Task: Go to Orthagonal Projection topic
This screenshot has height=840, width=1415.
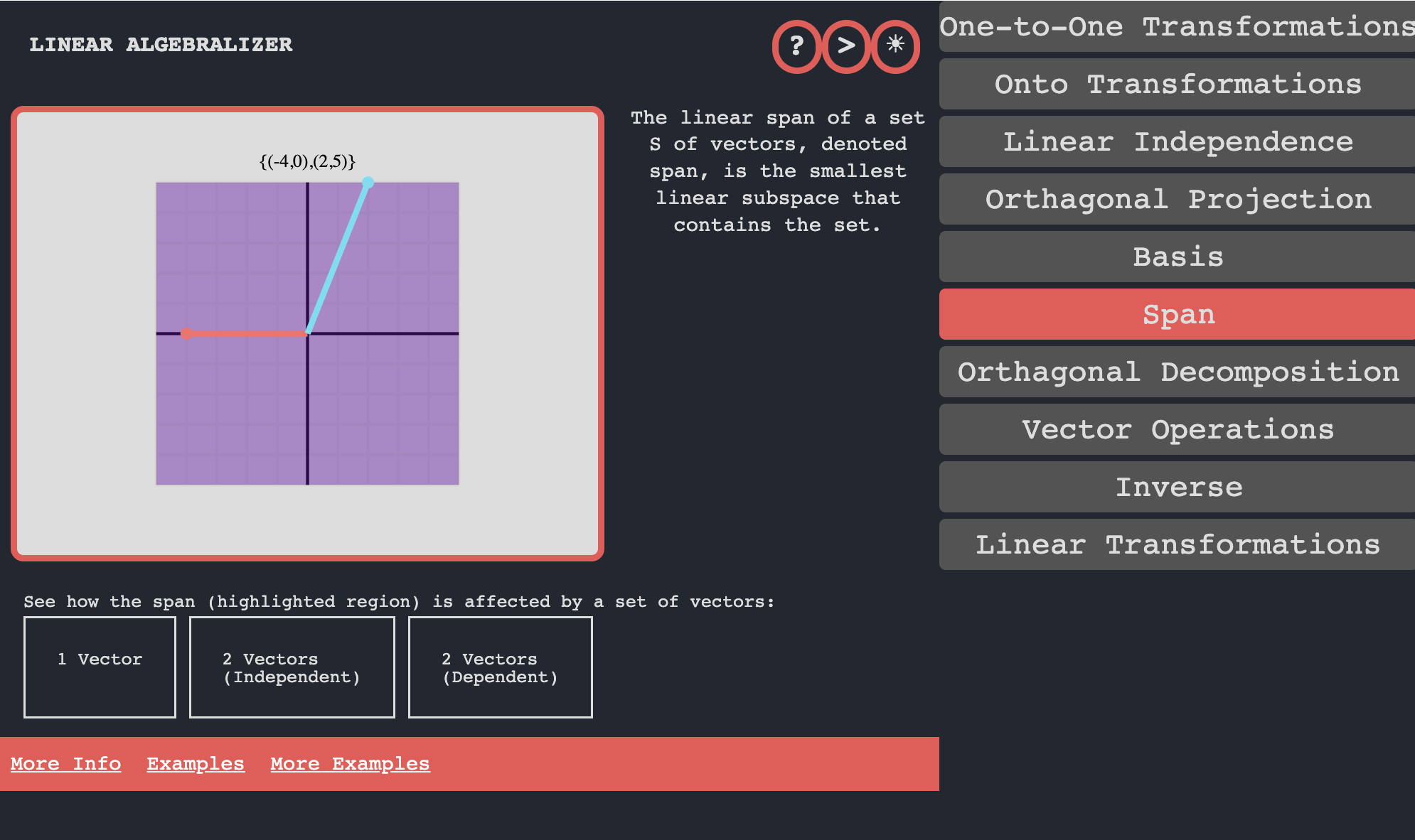Action: pyautogui.click(x=1177, y=200)
